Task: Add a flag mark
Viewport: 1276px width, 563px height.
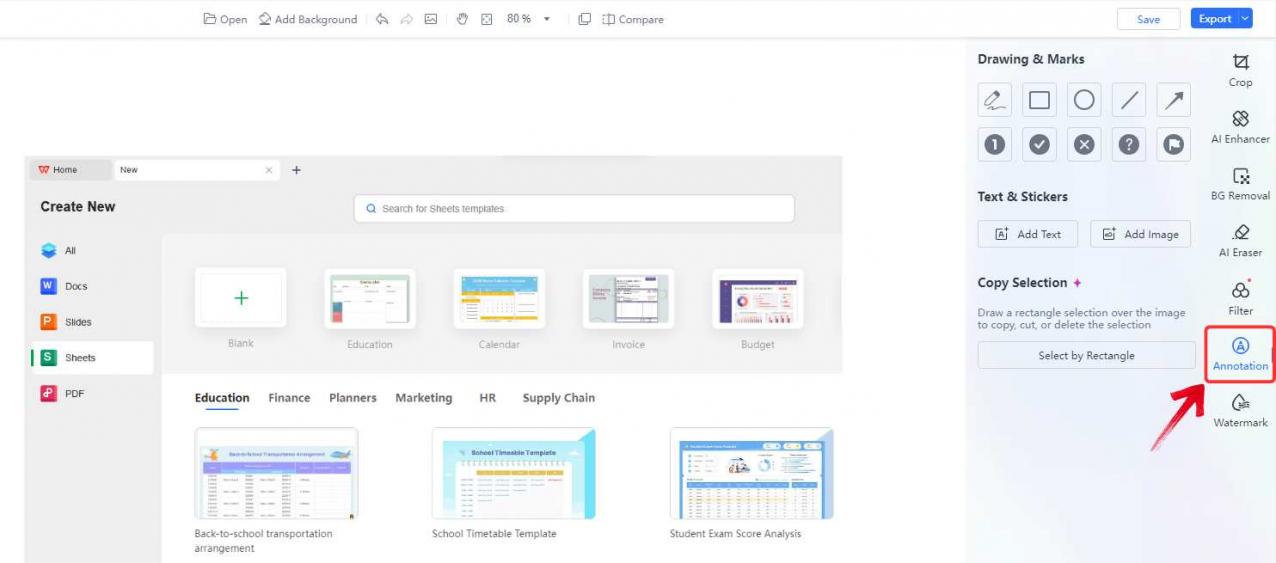Action: tap(1174, 145)
